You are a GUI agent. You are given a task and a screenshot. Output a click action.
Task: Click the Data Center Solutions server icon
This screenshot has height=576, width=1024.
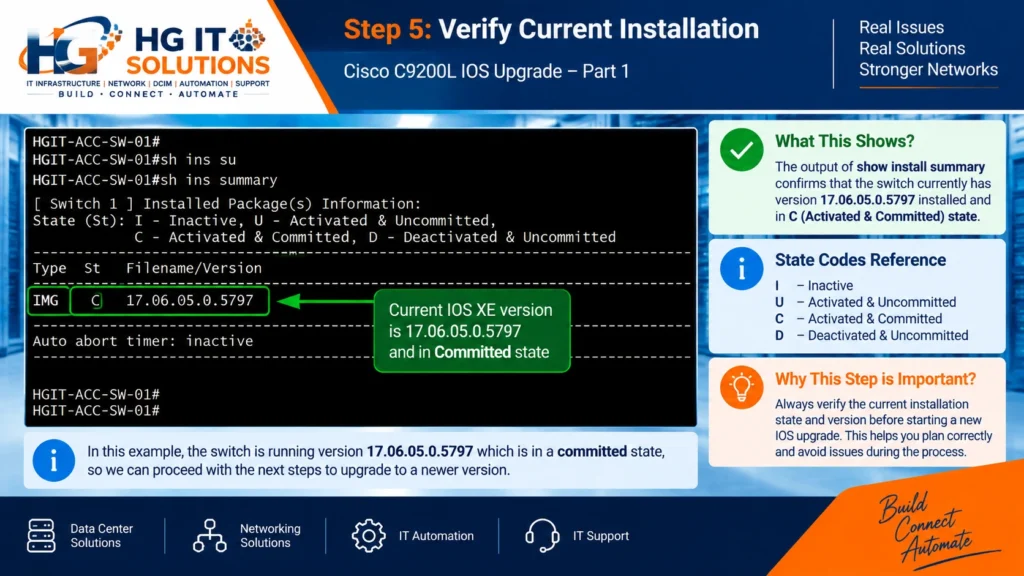click(x=41, y=536)
